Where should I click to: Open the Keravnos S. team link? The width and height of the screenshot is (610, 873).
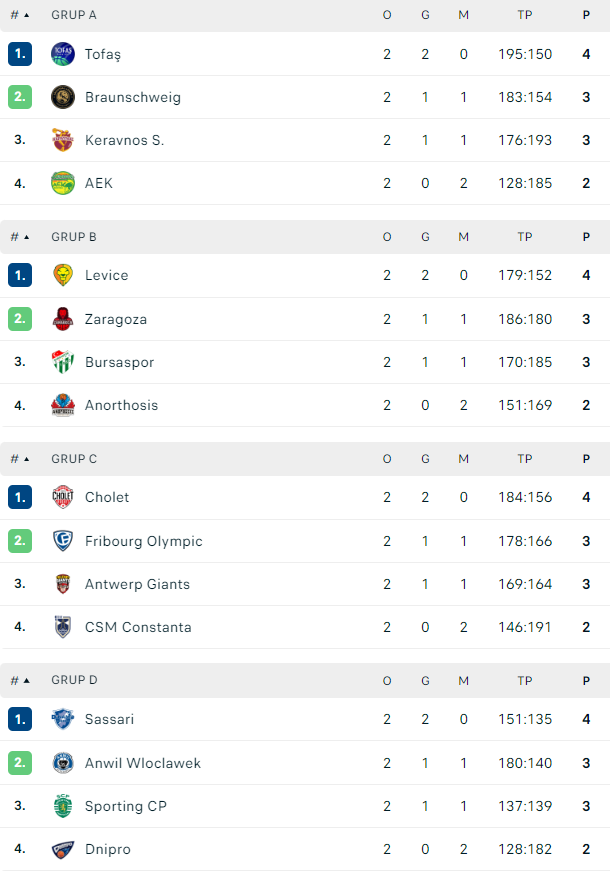pos(124,140)
